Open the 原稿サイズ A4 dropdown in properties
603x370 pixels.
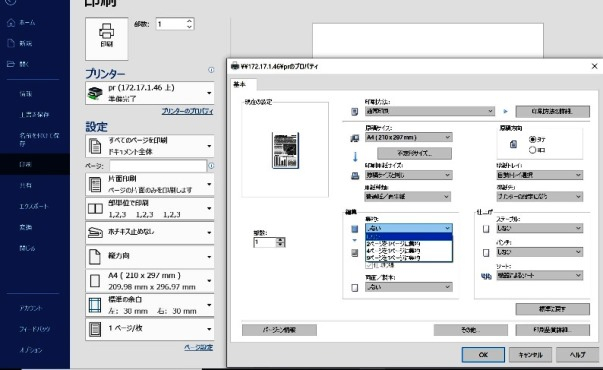coord(408,137)
